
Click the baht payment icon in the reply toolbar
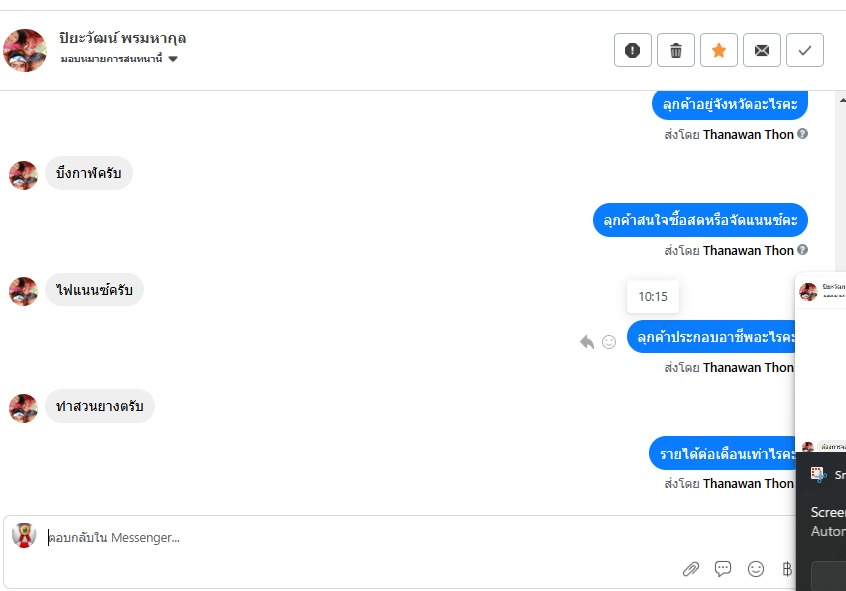click(787, 569)
